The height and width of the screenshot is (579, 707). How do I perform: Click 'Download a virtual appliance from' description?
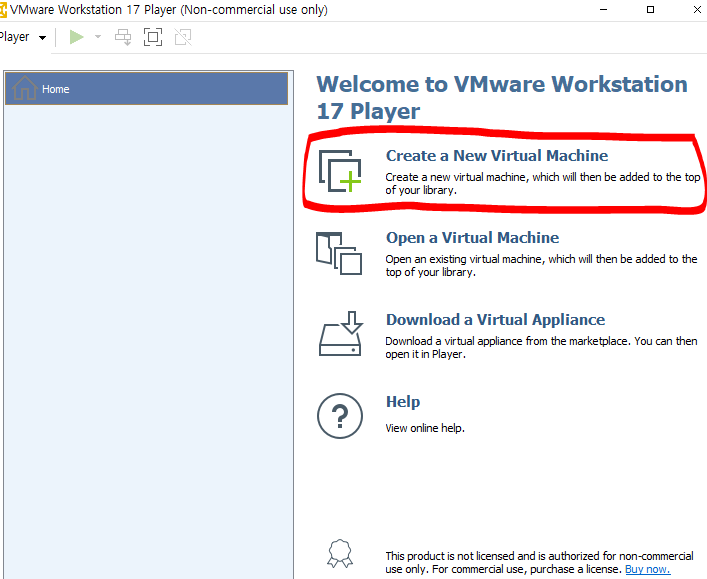(x=541, y=348)
